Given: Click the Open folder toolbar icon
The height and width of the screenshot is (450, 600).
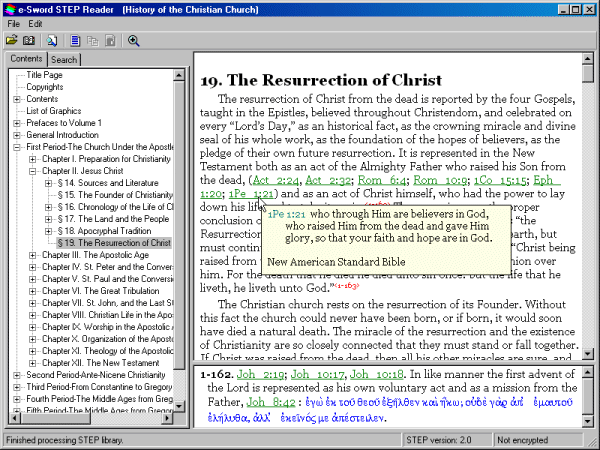Looking at the screenshot, I should [11, 40].
